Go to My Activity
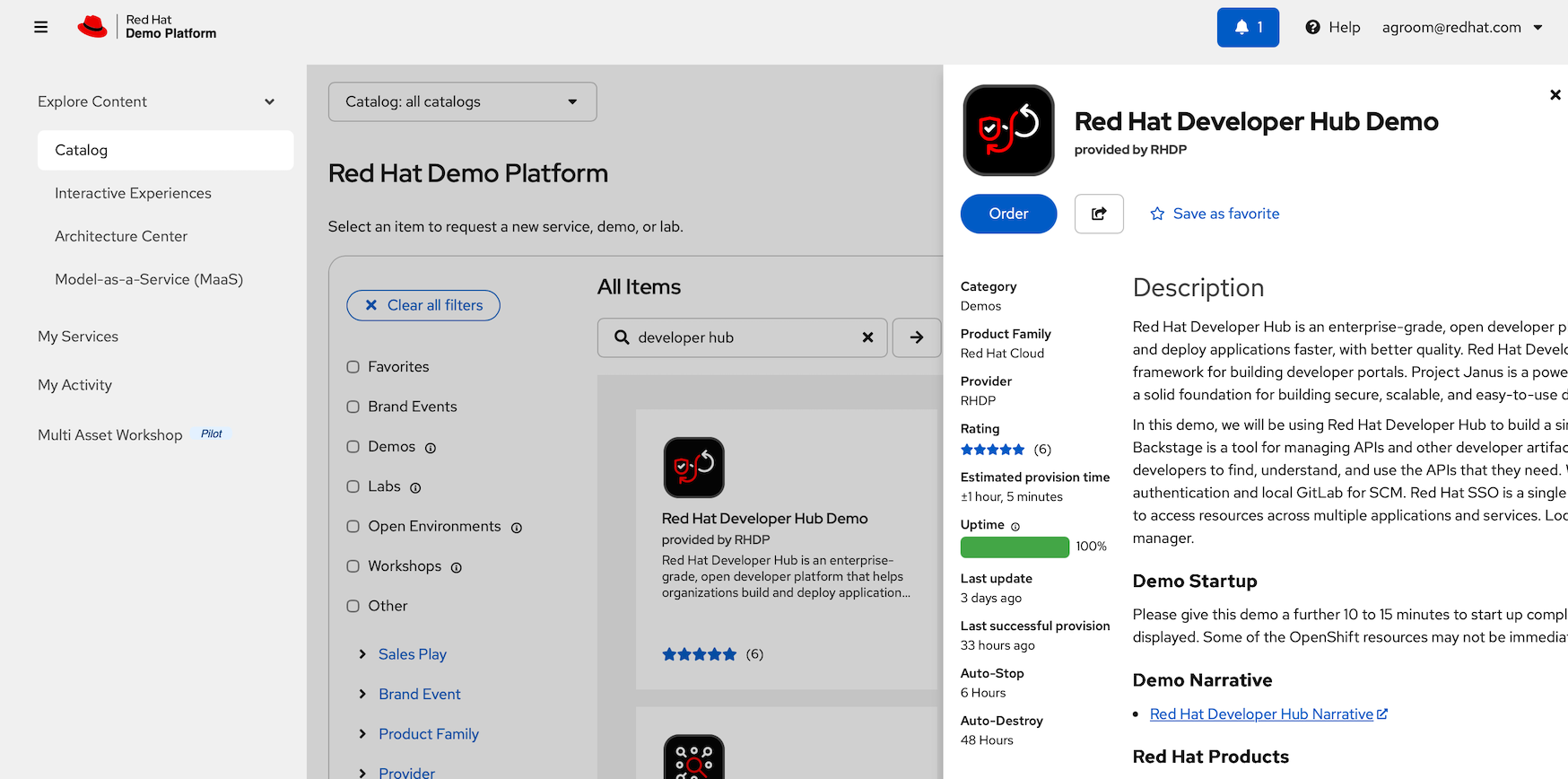Screen dimensions: 1568x779 (74, 385)
